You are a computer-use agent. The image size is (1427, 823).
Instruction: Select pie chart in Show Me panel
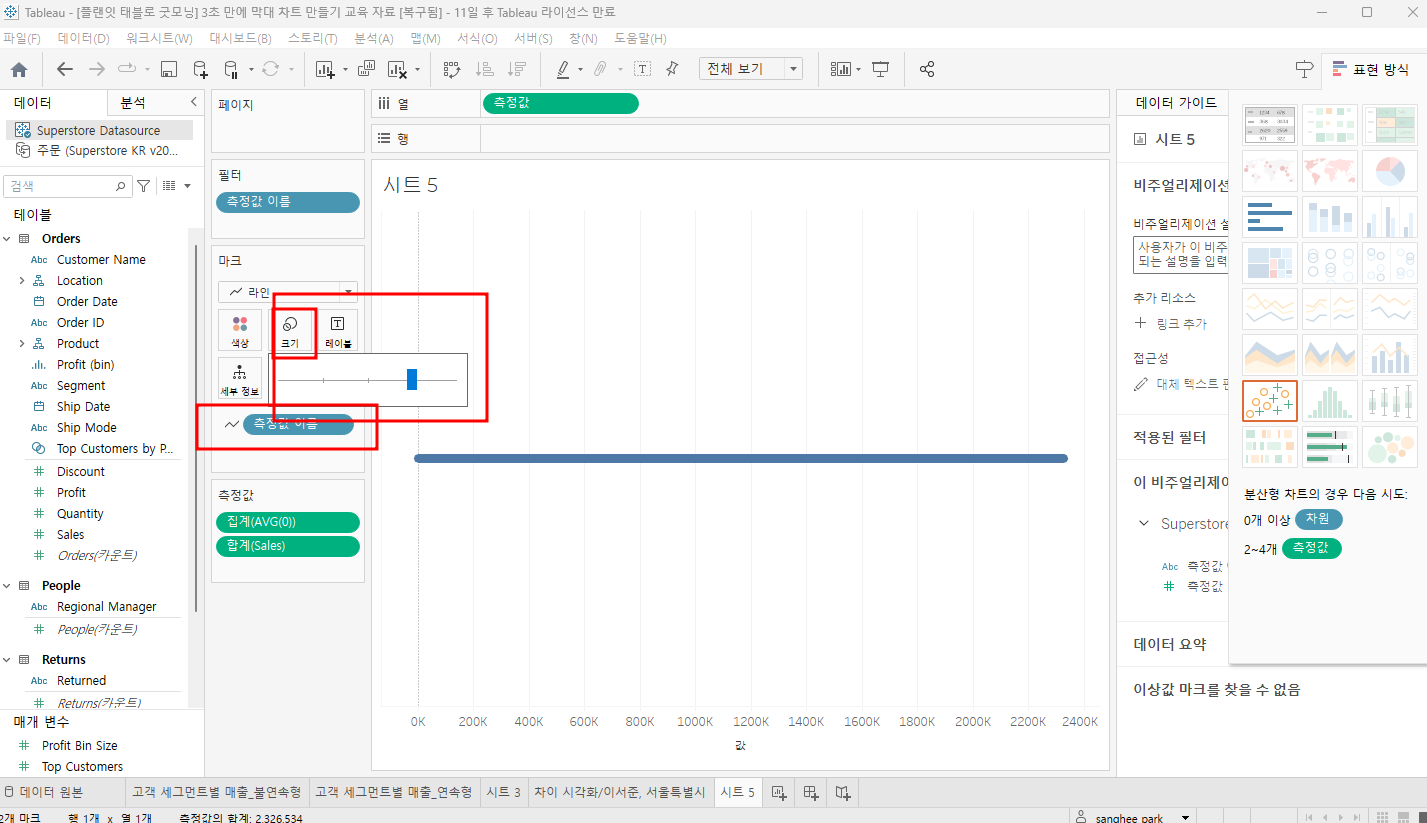(1389, 171)
